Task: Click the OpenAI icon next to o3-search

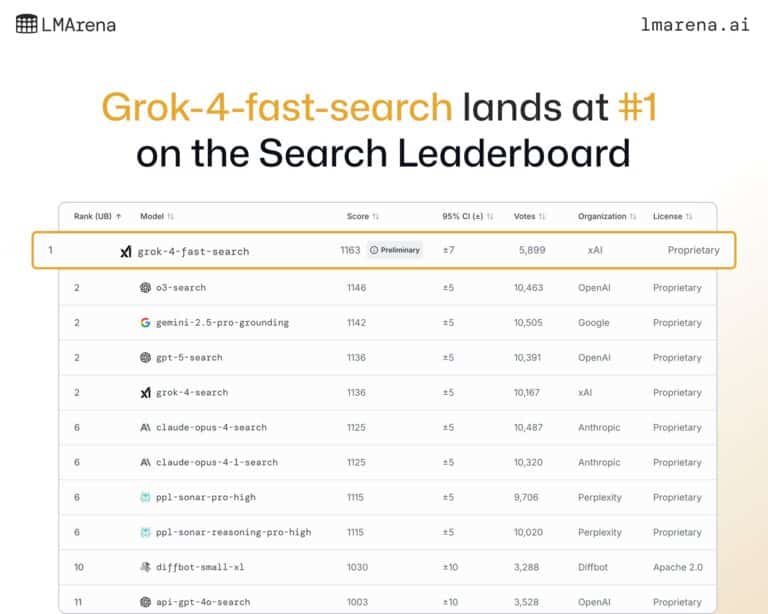Action: [145, 287]
